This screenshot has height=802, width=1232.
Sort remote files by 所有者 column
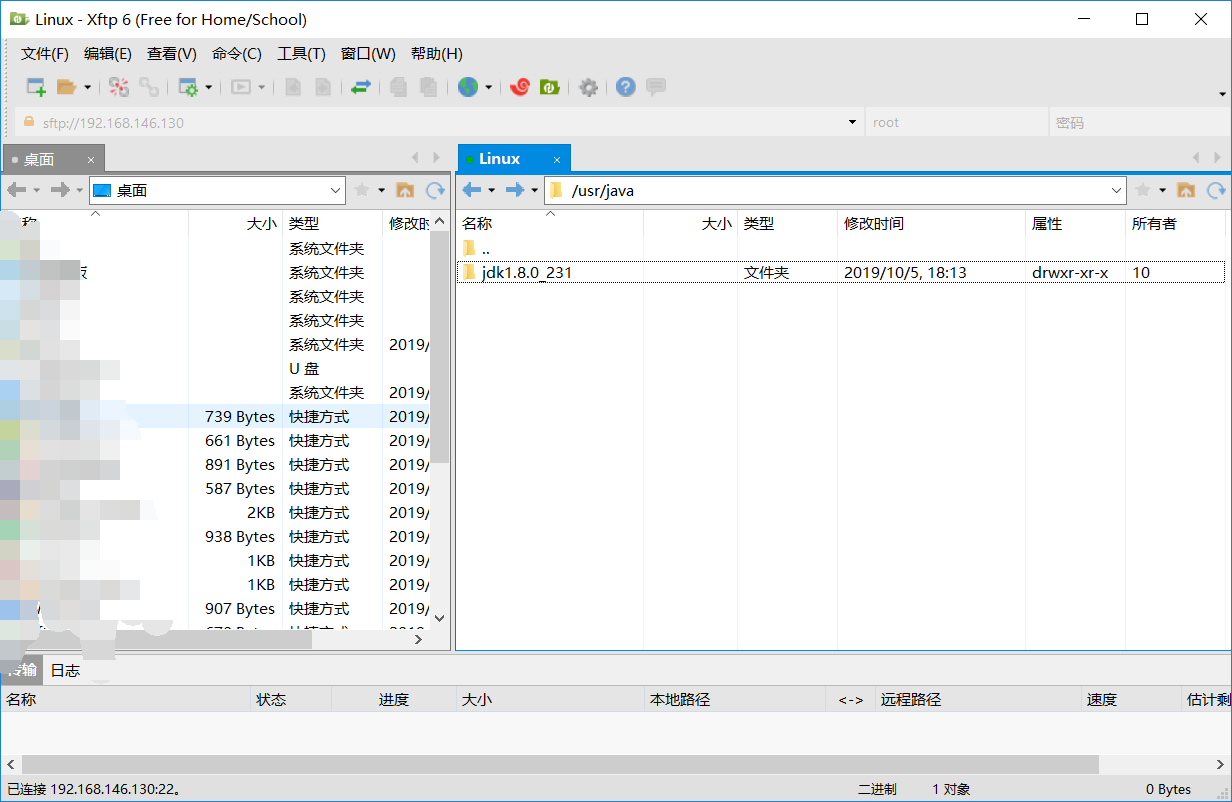[1176, 224]
